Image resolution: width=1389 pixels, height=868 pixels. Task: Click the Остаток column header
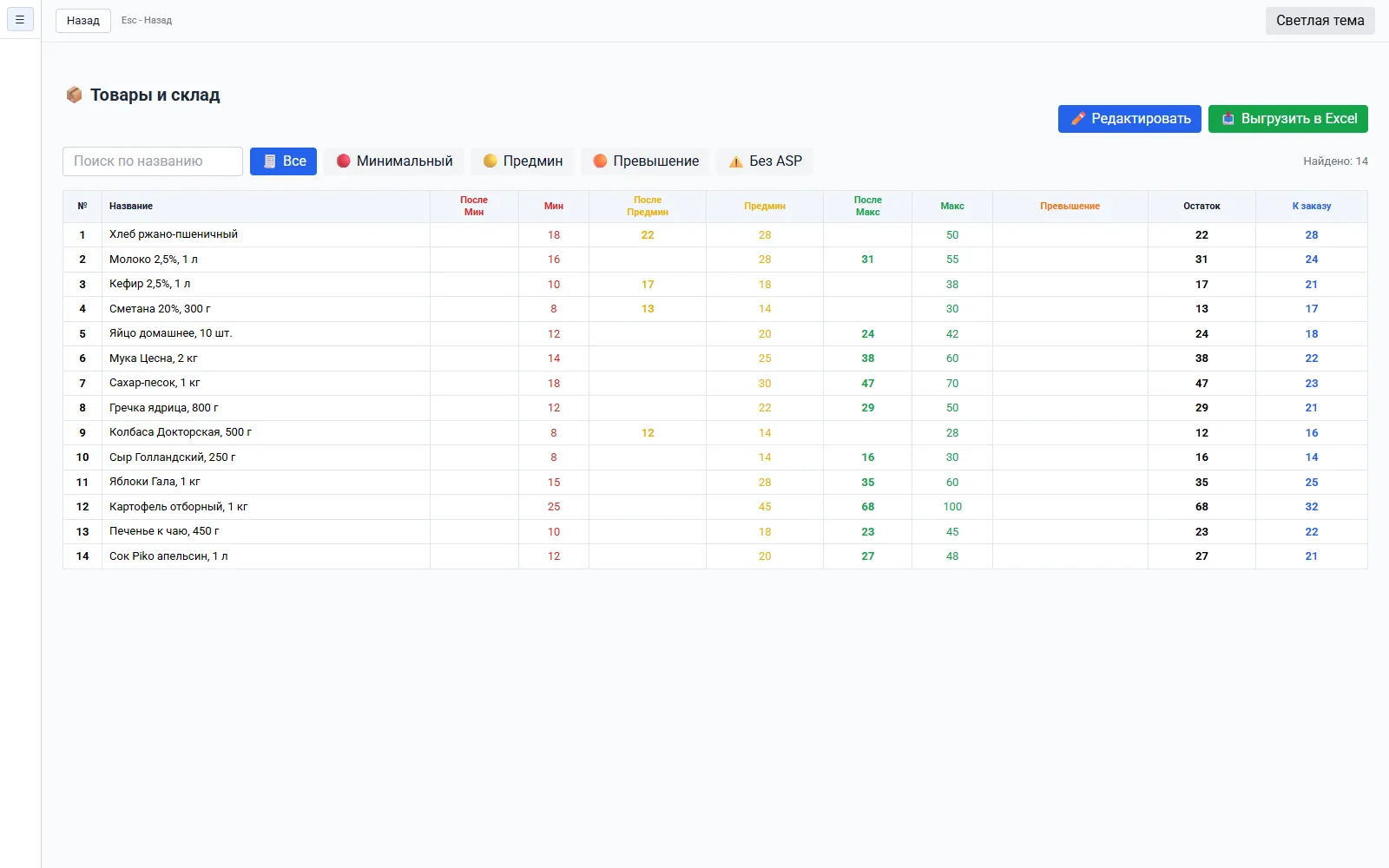tap(1201, 207)
